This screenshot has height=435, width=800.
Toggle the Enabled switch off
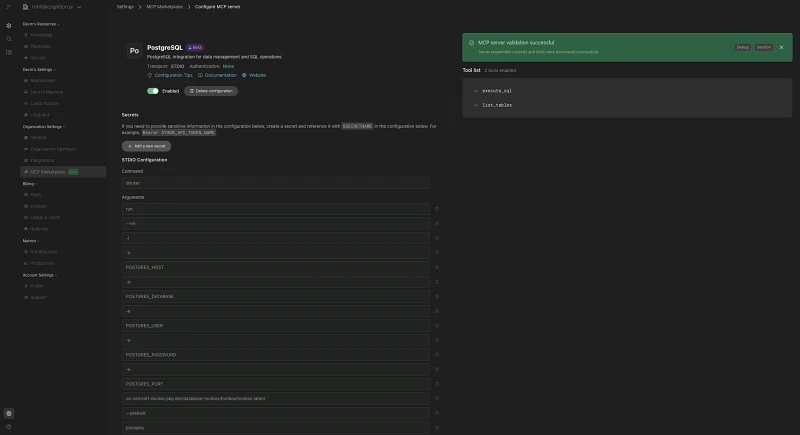point(153,91)
